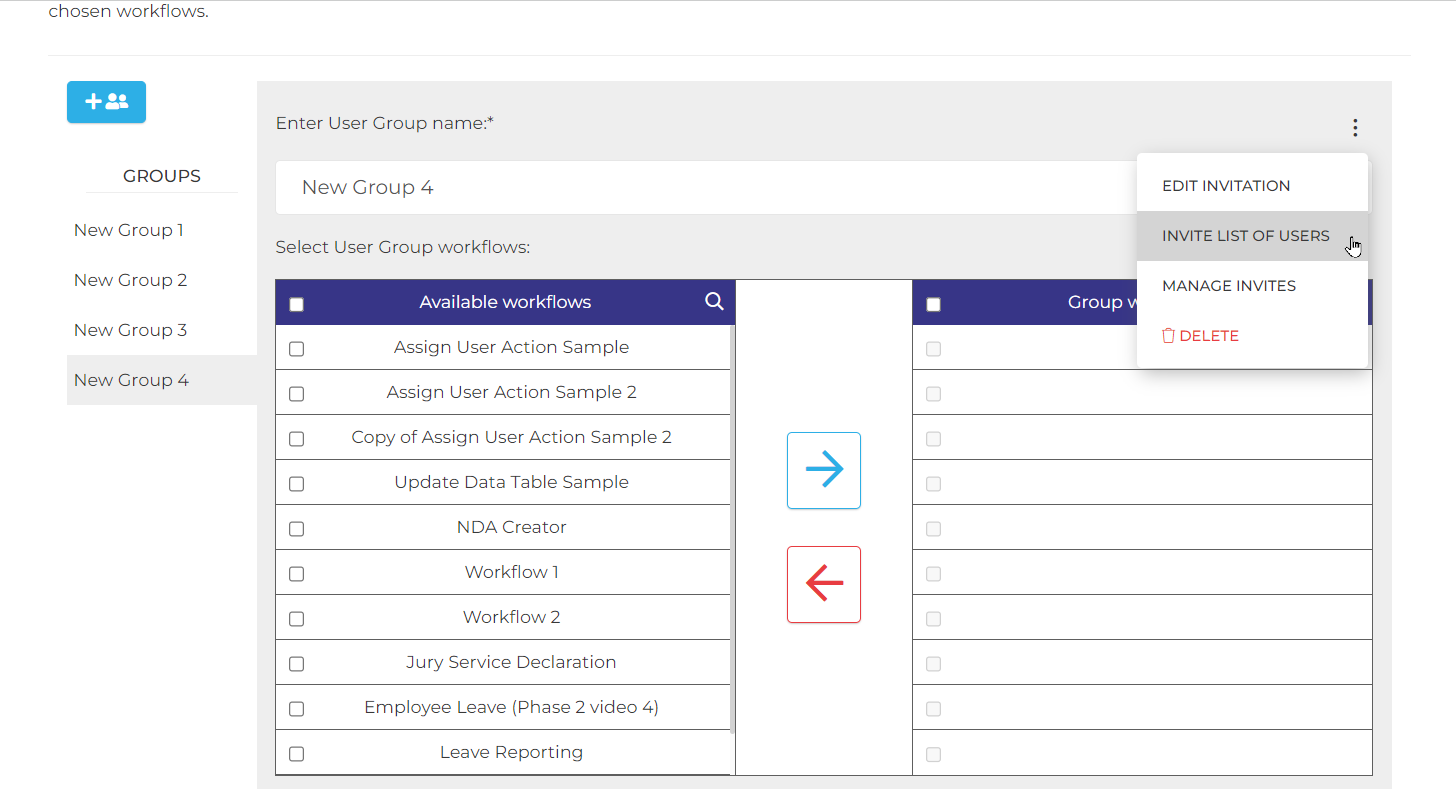
Task: Click the Workflow 1 row text
Action: click(511, 572)
